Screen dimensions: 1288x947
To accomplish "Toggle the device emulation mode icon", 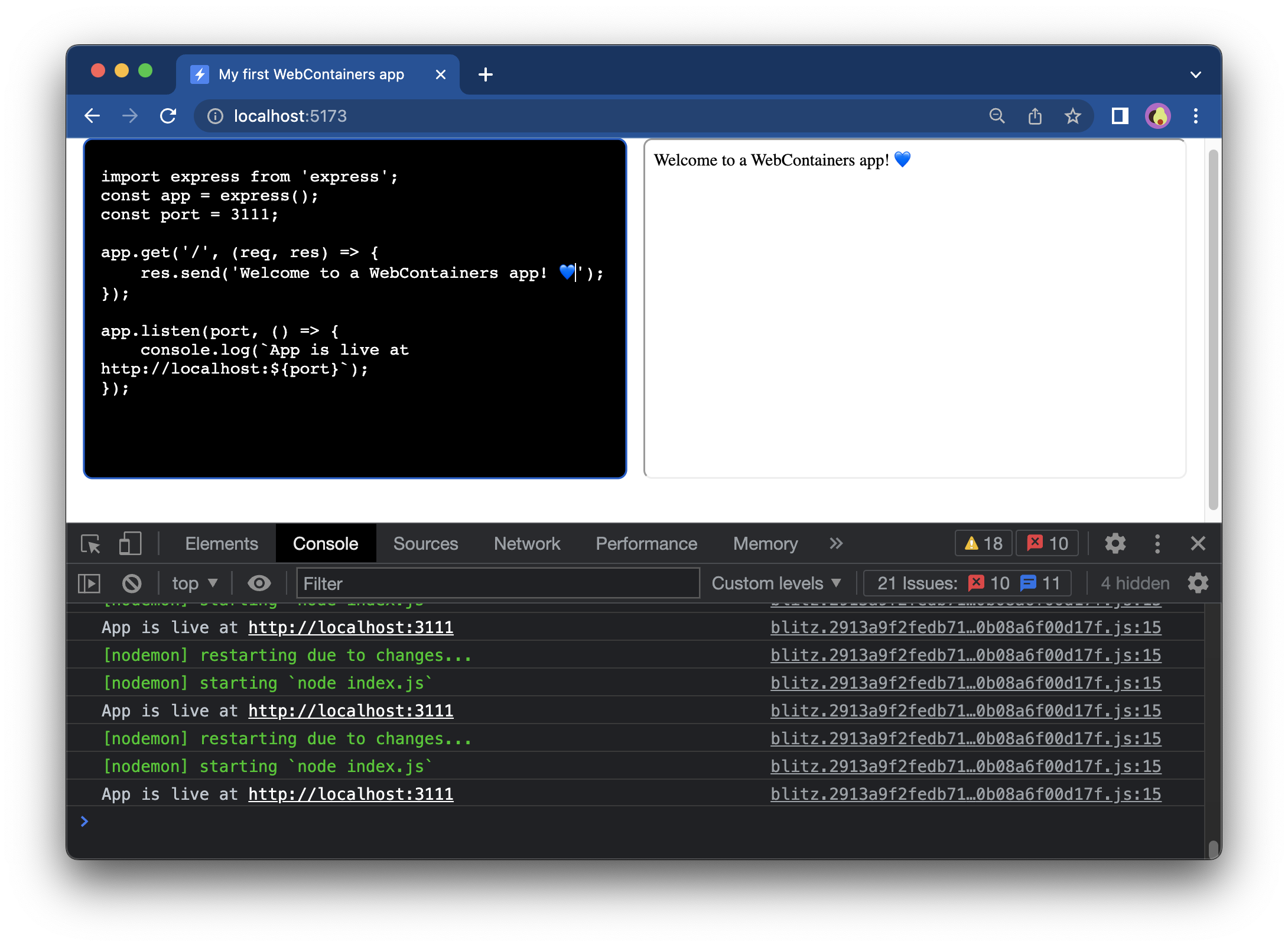I will pos(129,543).
